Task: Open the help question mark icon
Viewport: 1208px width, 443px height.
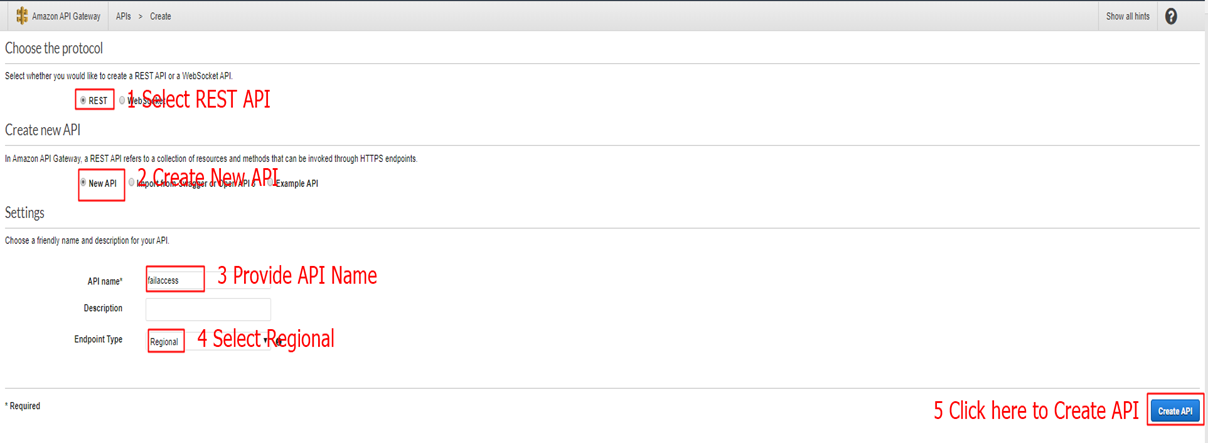Action: click(x=1171, y=16)
